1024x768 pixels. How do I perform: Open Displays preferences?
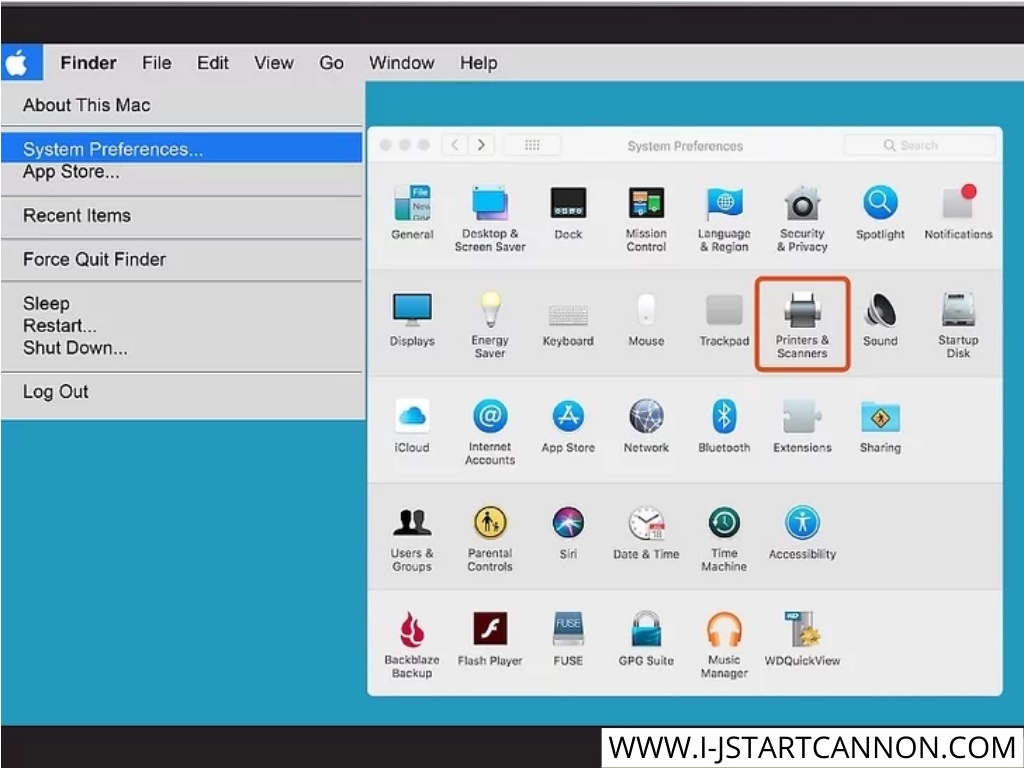coord(412,319)
